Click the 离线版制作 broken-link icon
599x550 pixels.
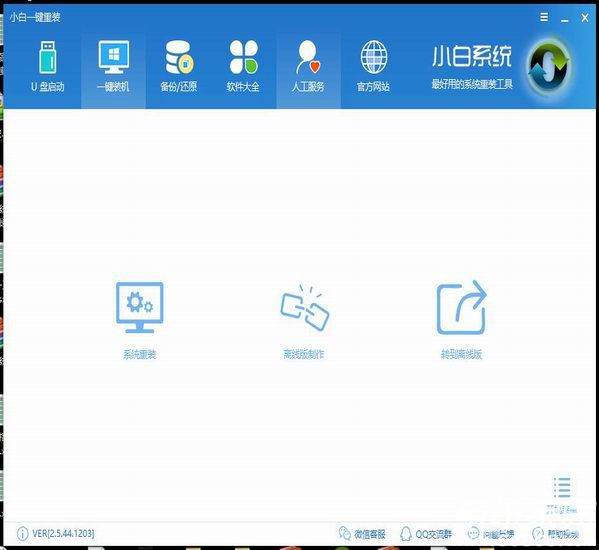pyautogui.click(x=304, y=308)
